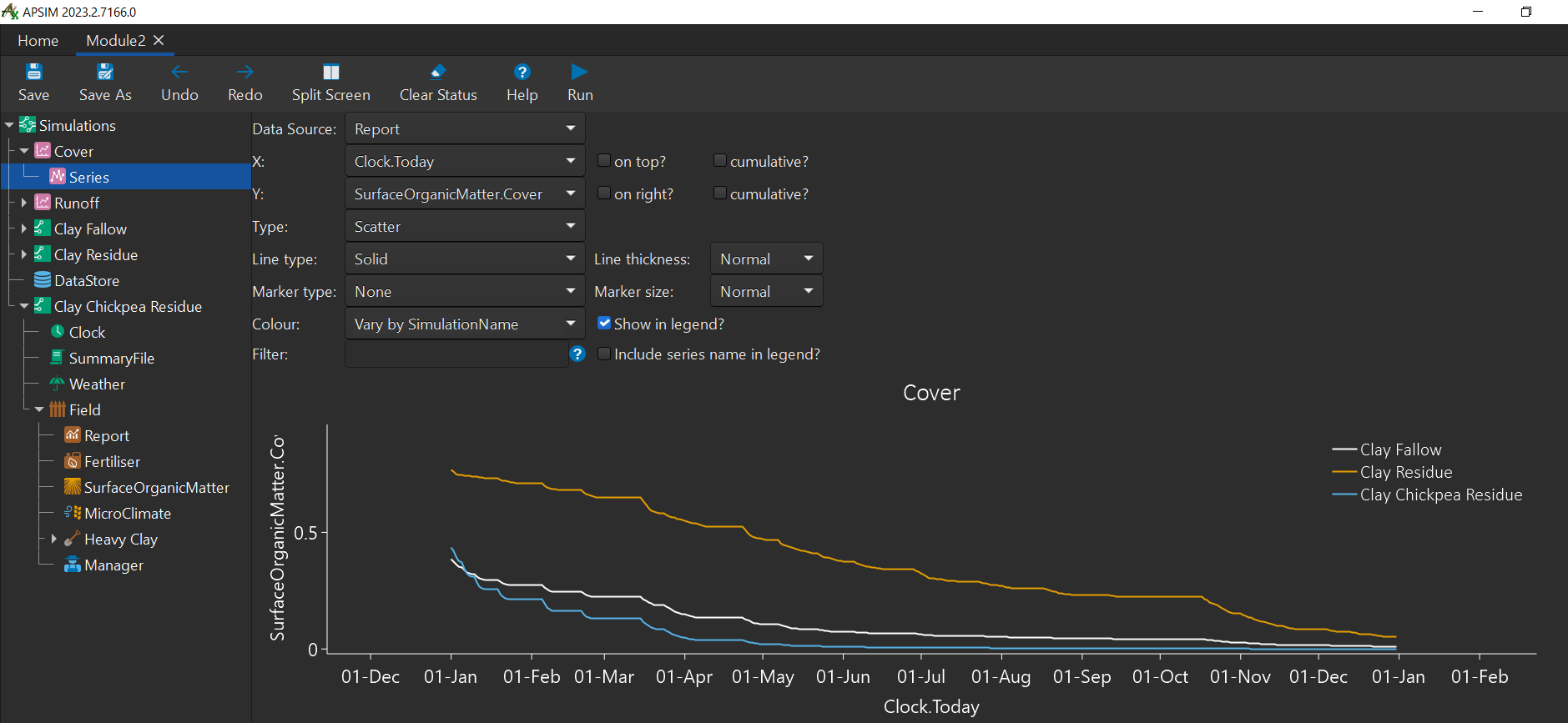The height and width of the screenshot is (723, 1568).
Task: Enable Y axis 'on right?' checkbox
Action: 604,193
